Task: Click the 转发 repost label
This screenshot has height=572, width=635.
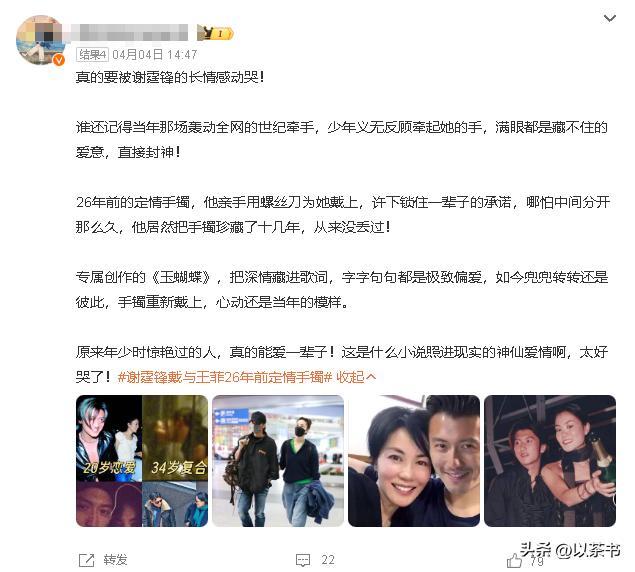Action: pyautogui.click(x=115, y=560)
